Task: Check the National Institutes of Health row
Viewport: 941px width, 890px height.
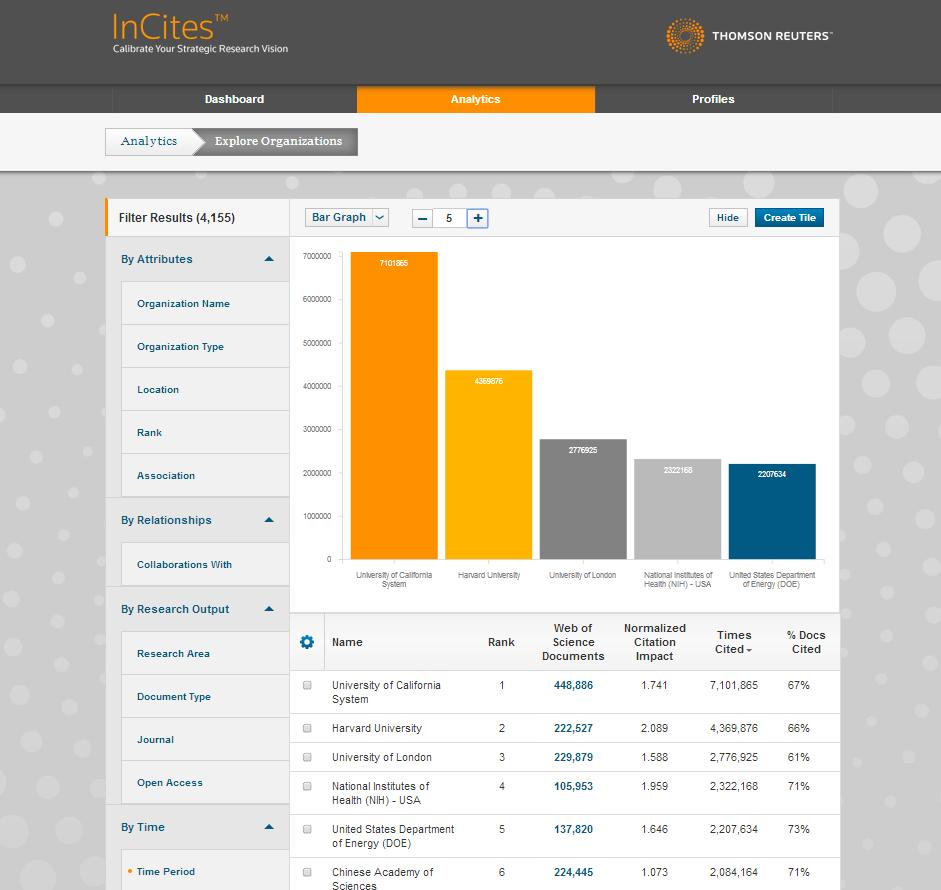Action: 307,786
